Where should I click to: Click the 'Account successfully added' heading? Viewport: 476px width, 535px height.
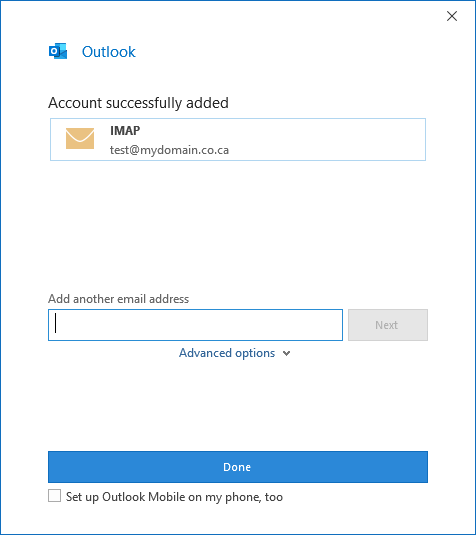click(138, 103)
